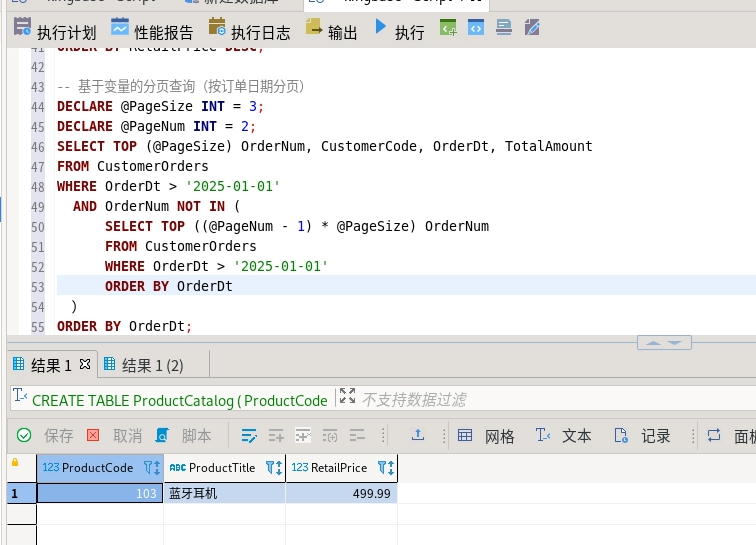Click the 脚本 script button

184,436
